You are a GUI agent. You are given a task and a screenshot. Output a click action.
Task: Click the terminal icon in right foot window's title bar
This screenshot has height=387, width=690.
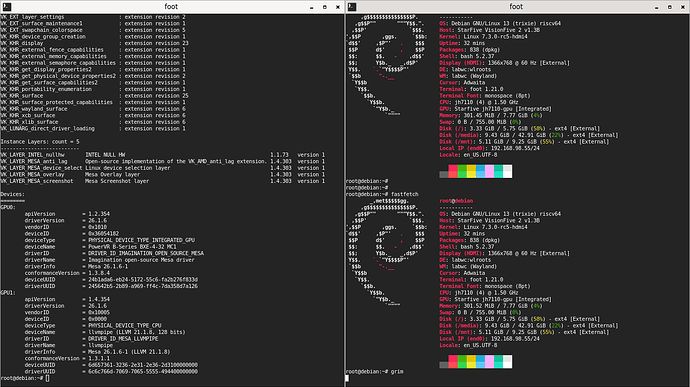click(352, 7)
